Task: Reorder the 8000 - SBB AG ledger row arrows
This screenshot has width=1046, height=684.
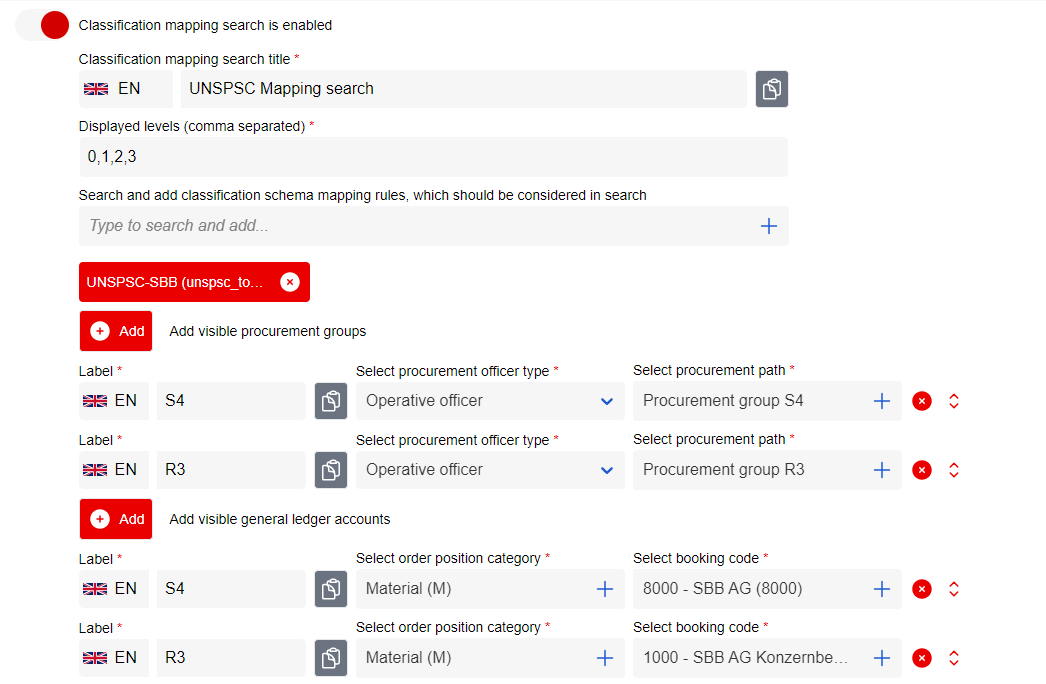Action: tap(953, 589)
